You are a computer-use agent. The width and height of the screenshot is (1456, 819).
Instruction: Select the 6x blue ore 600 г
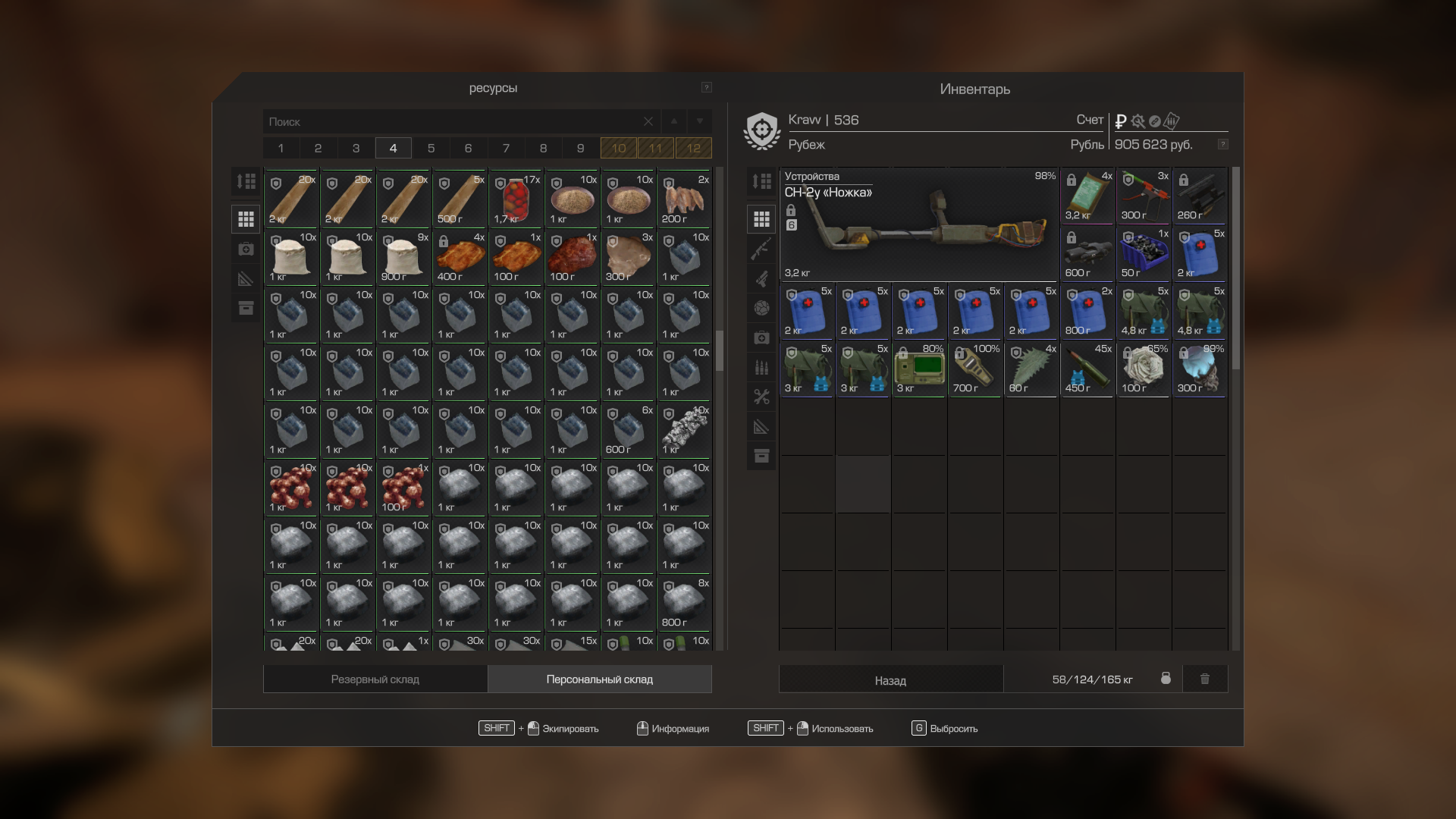click(x=629, y=429)
